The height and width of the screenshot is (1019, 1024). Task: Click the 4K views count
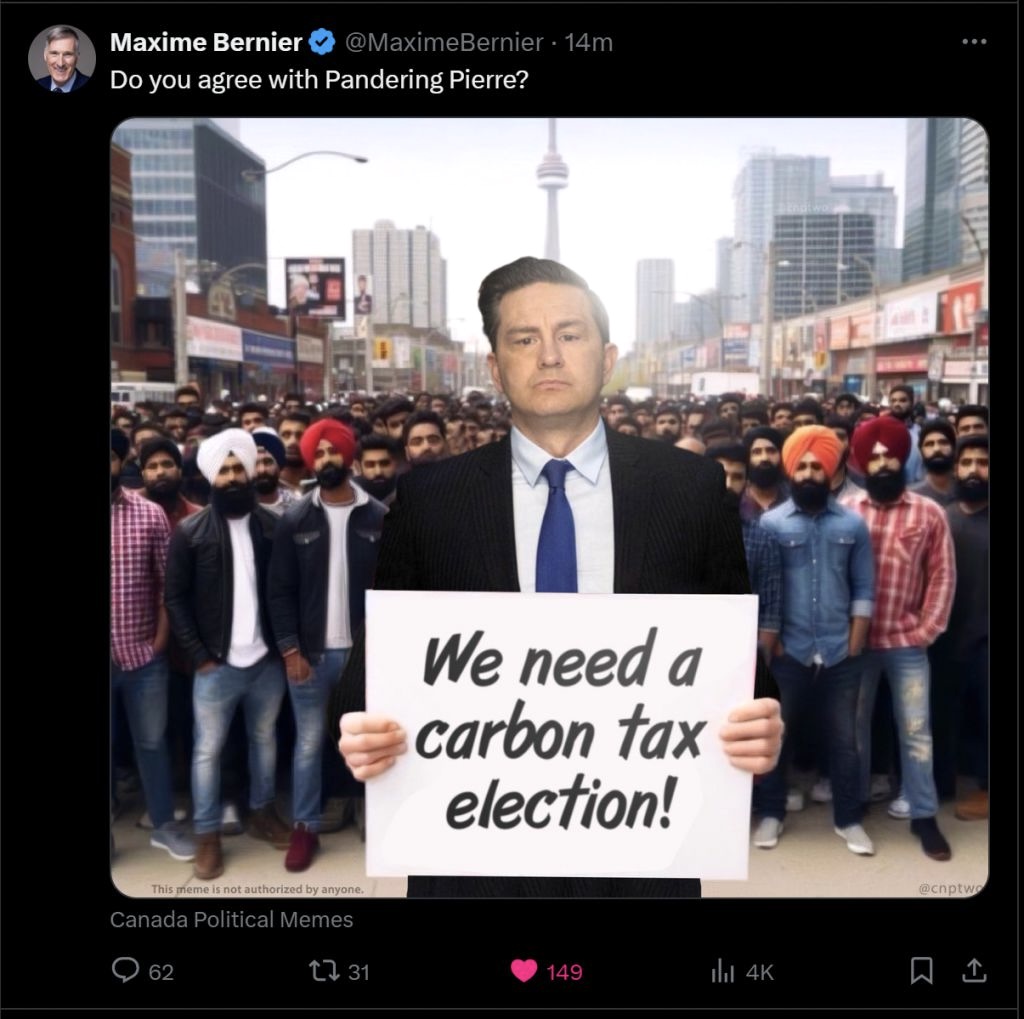(760, 973)
